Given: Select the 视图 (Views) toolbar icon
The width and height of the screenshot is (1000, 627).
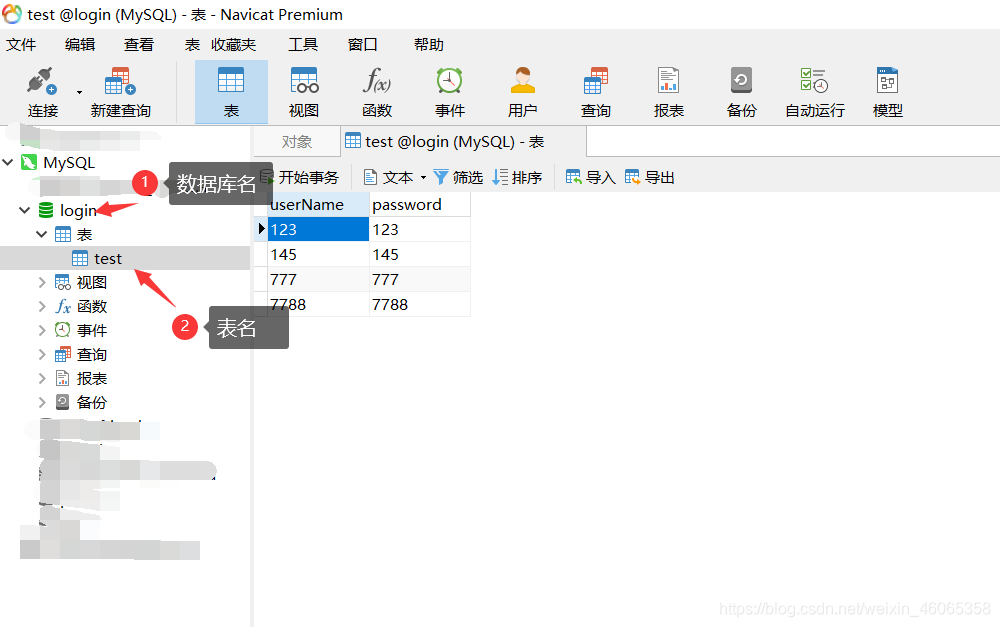Looking at the screenshot, I should (x=303, y=90).
